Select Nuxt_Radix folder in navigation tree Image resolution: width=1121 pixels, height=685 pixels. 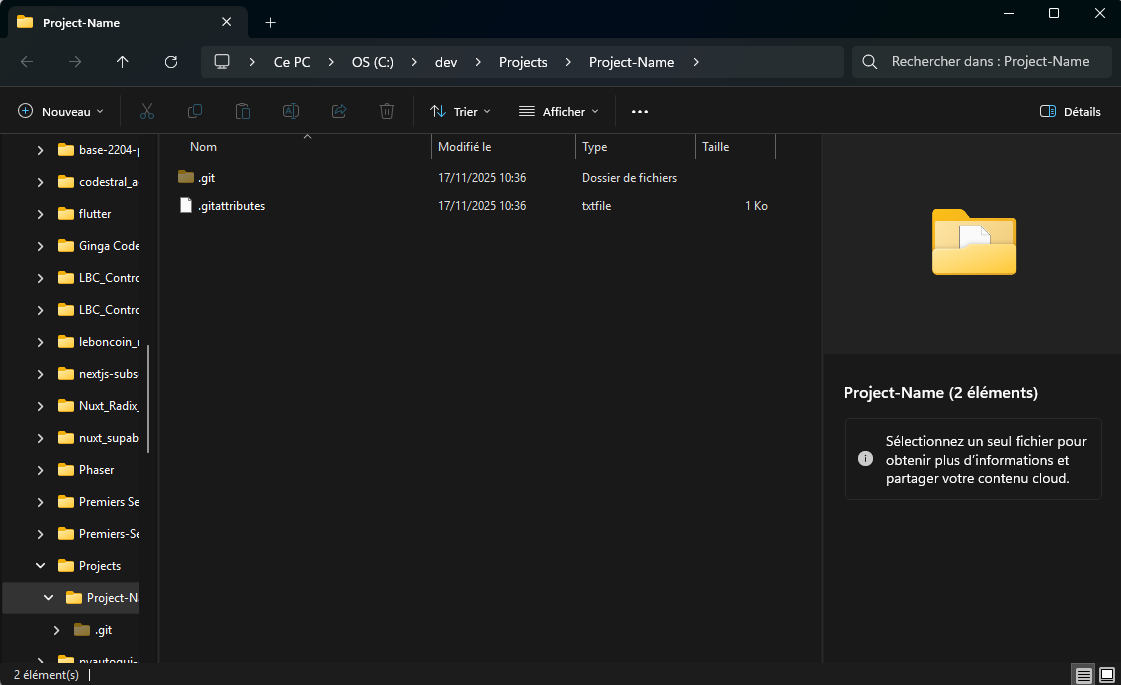click(98, 405)
